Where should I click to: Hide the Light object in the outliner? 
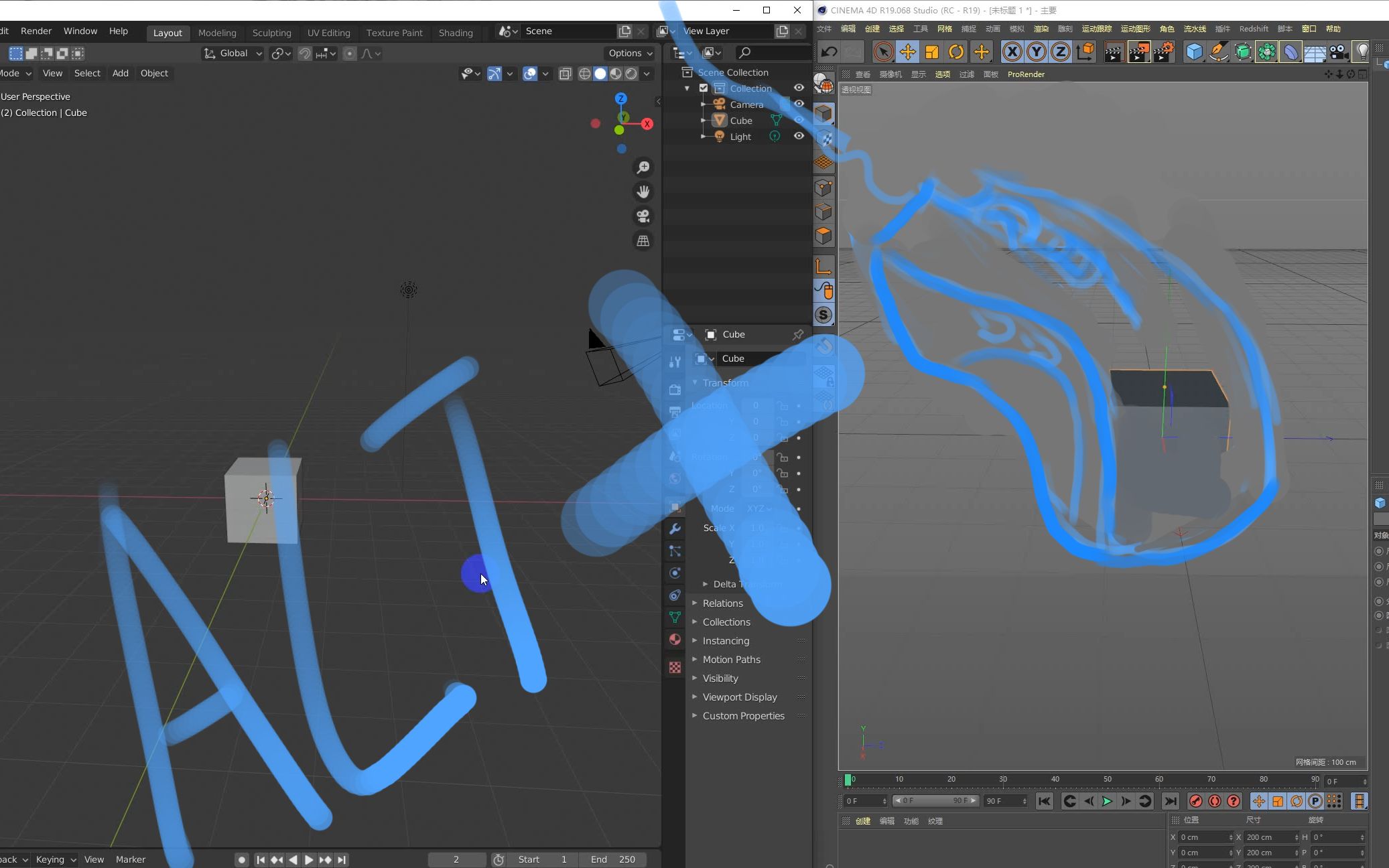pos(799,136)
